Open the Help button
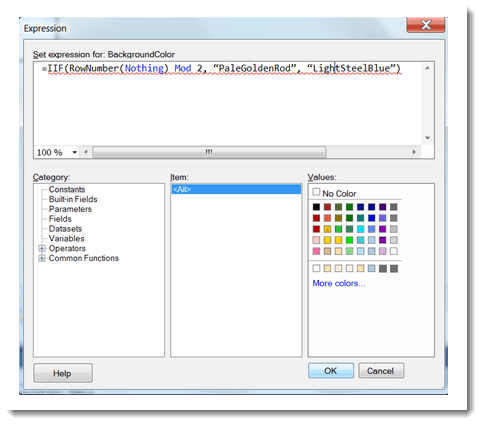The width and height of the screenshot is (482, 425). click(63, 373)
